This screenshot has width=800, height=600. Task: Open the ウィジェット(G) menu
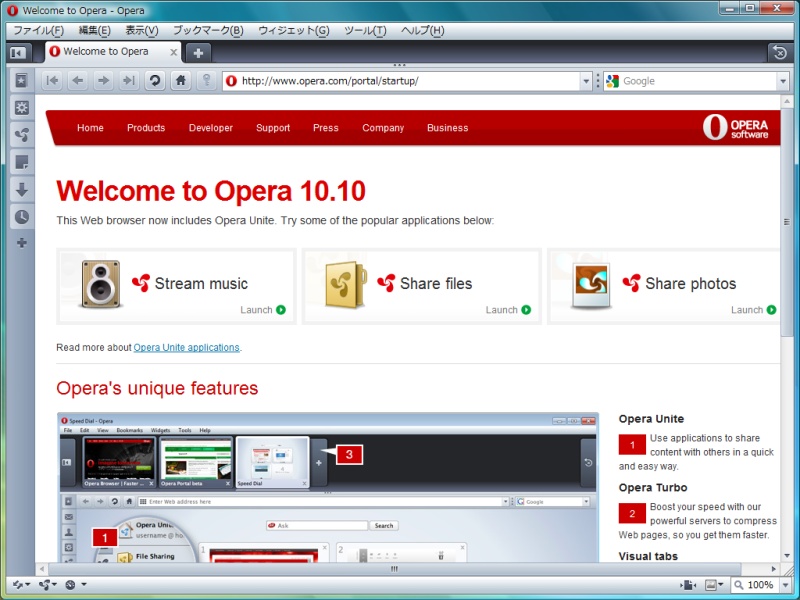click(x=294, y=31)
